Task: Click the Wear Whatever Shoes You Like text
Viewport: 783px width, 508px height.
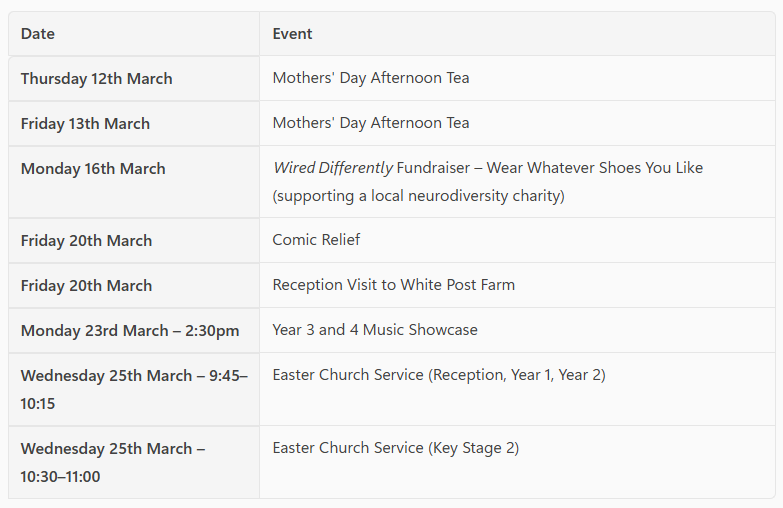Action: (x=615, y=168)
